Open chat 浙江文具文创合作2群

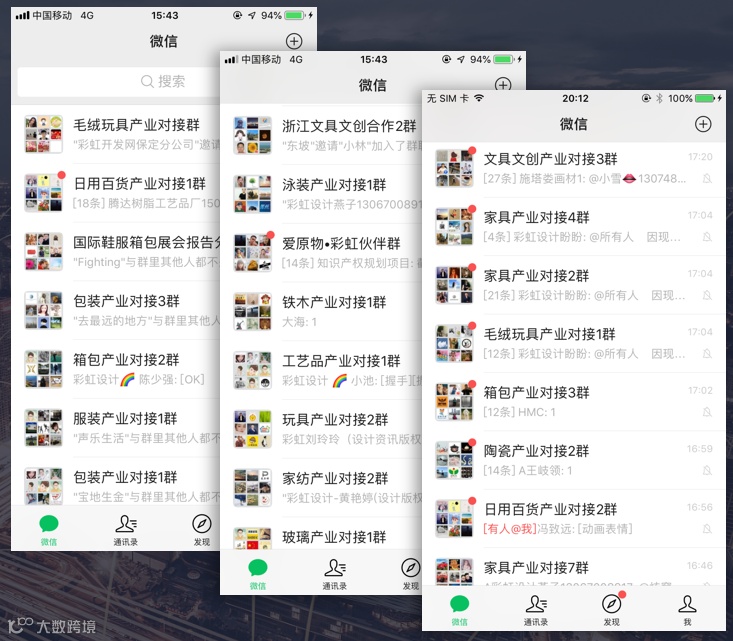[321, 135]
